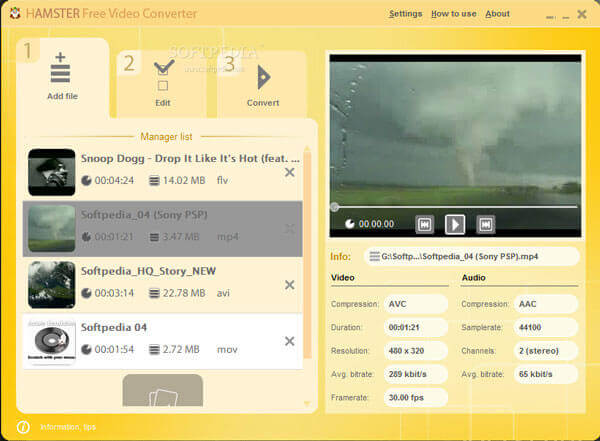Open the Information, tips link
The height and width of the screenshot is (441, 600).
(68, 427)
